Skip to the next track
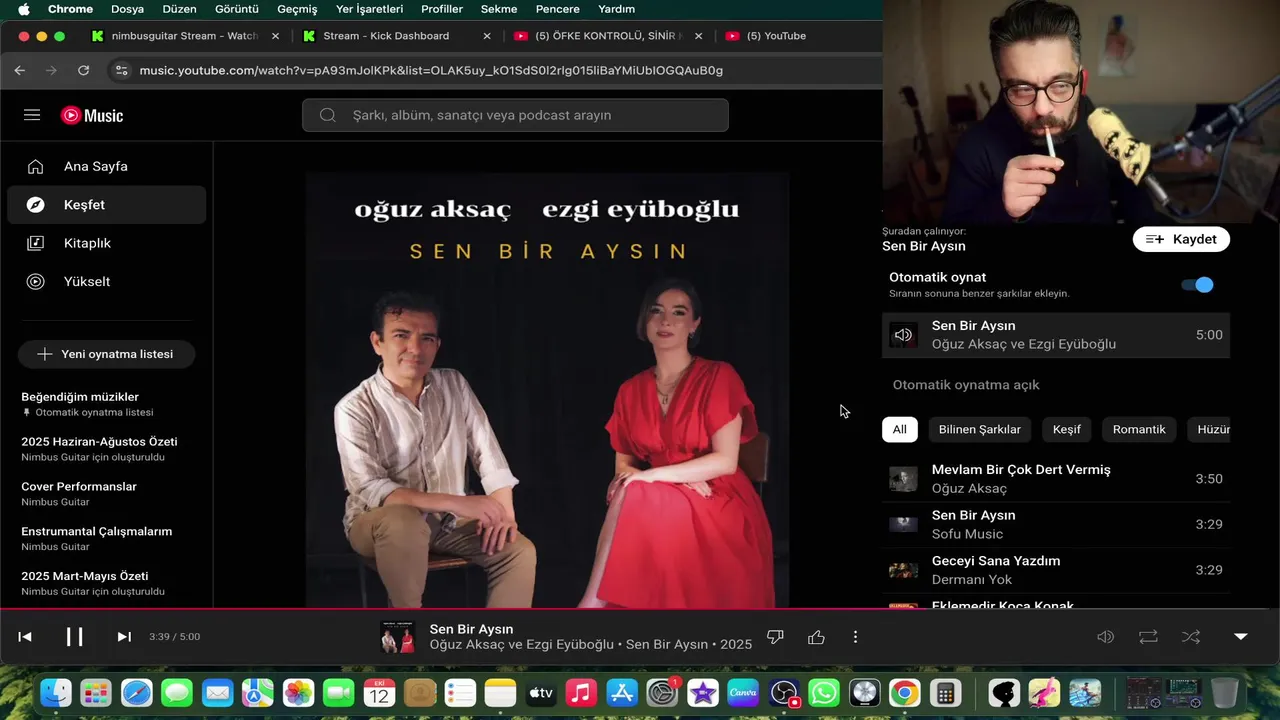The height and width of the screenshot is (720, 1280). tap(124, 637)
